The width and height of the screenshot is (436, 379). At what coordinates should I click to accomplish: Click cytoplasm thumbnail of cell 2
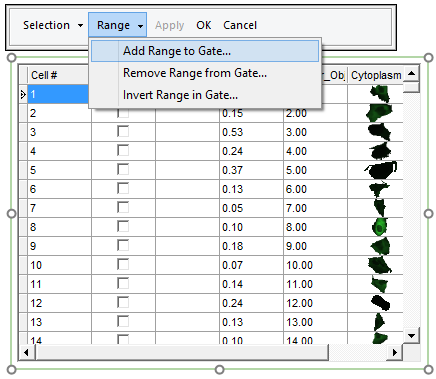[x=379, y=113]
